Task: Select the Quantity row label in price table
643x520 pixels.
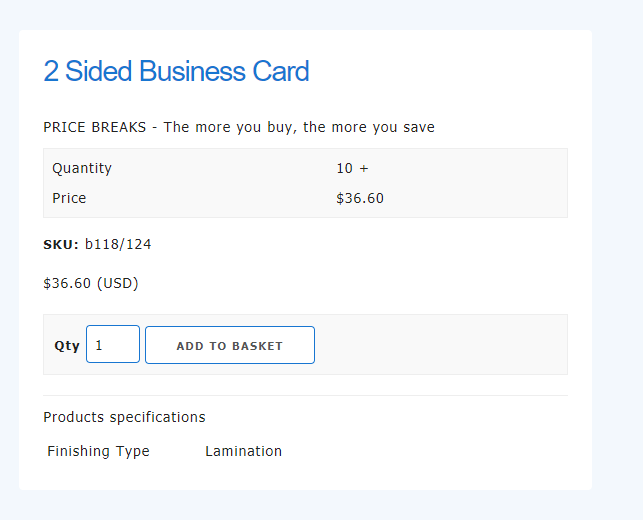Action: click(82, 168)
